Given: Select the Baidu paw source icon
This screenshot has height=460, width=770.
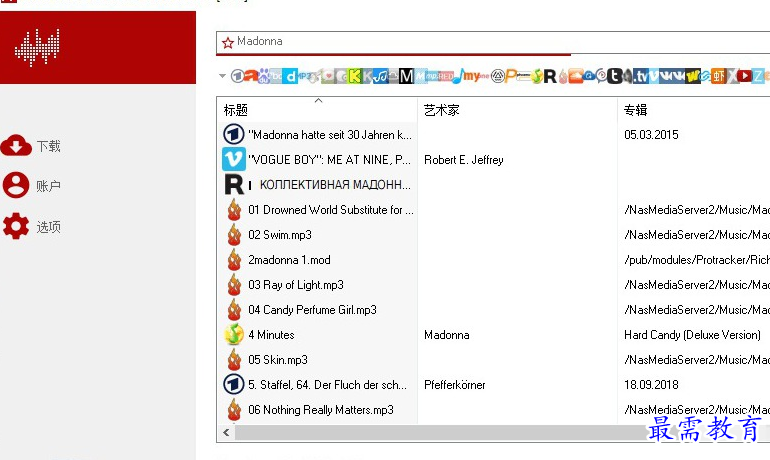Looking at the screenshot, I should point(264,76).
